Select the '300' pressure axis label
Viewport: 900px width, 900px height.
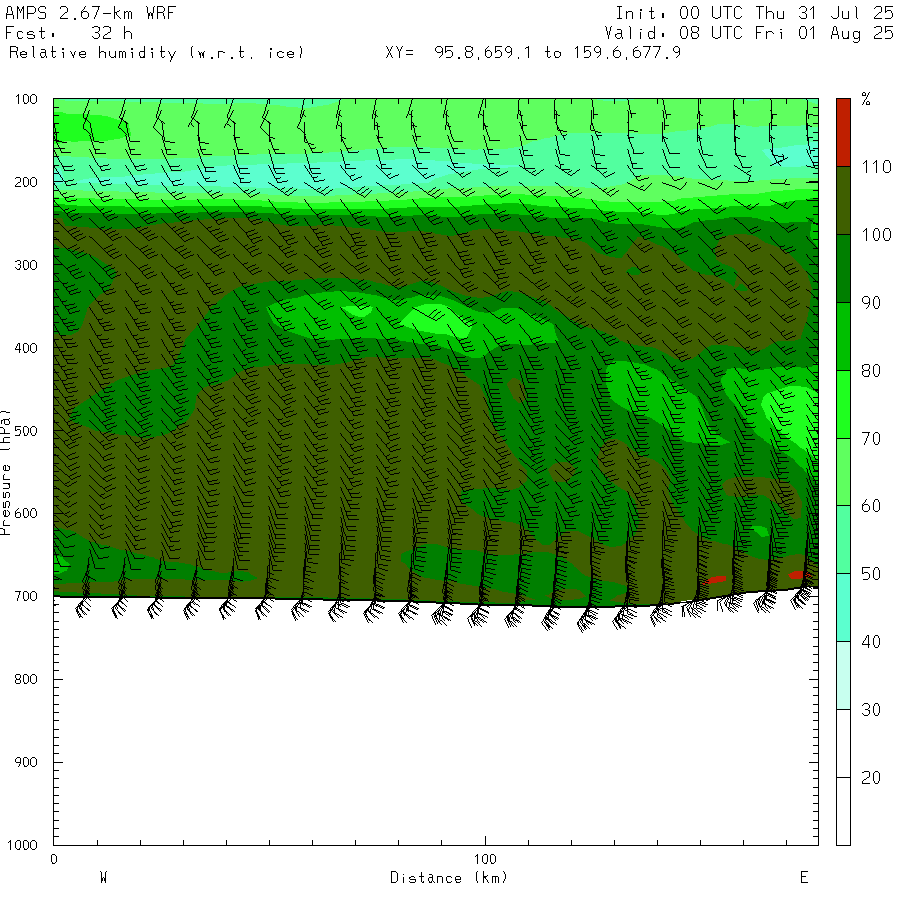[x=26, y=265]
